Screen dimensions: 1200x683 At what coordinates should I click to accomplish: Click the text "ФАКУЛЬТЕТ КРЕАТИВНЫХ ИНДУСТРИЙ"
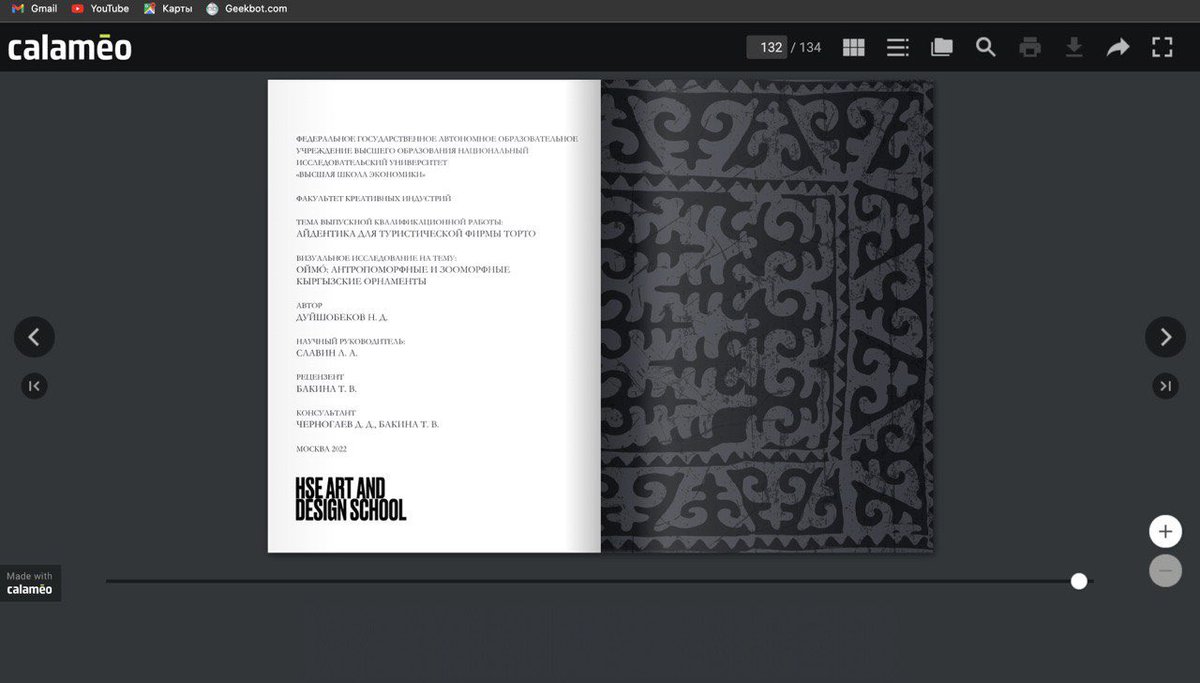[373, 199]
